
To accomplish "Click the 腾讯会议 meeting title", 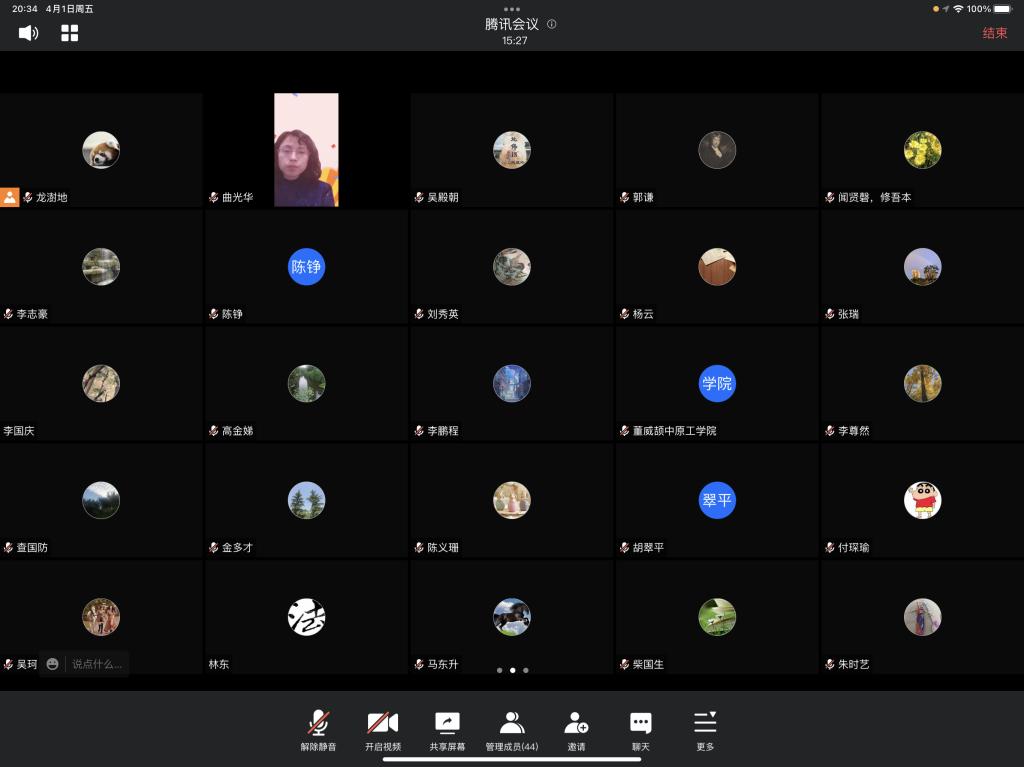I will [512, 24].
